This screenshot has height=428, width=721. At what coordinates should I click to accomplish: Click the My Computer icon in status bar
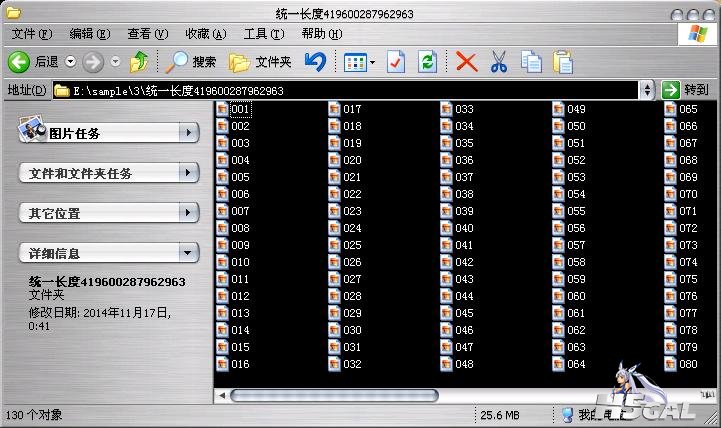coord(568,415)
